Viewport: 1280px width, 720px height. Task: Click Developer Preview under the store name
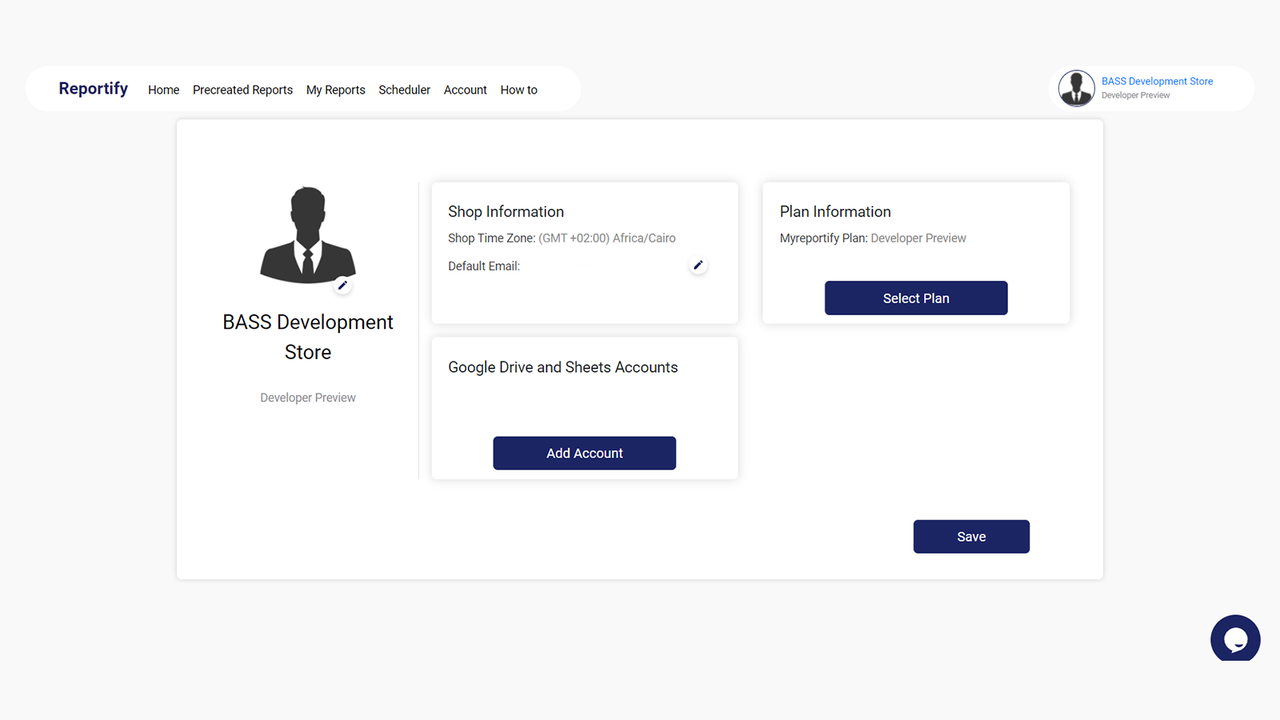[308, 398]
